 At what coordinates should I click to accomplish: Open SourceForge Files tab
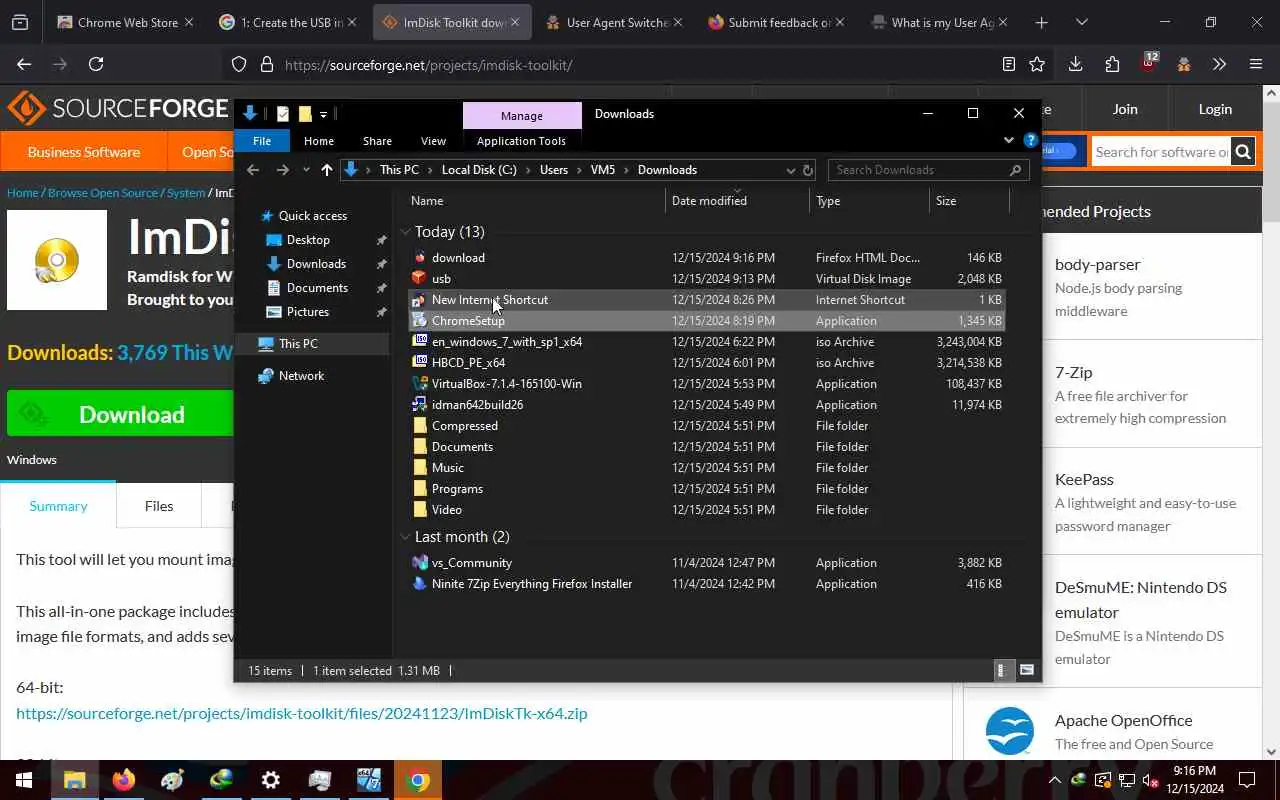(159, 506)
